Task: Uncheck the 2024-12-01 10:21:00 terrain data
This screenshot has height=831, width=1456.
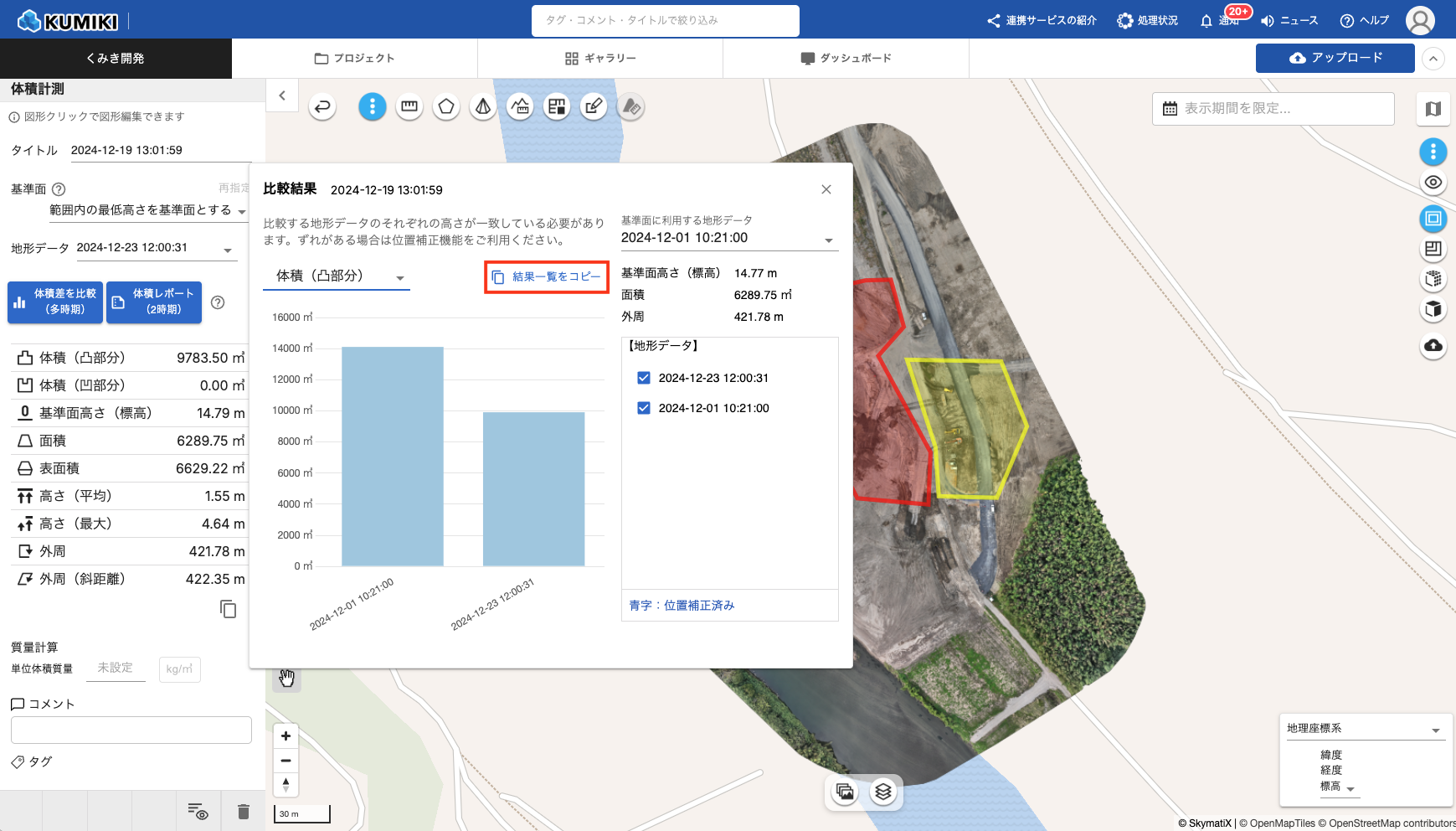Action: coord(644,408)
